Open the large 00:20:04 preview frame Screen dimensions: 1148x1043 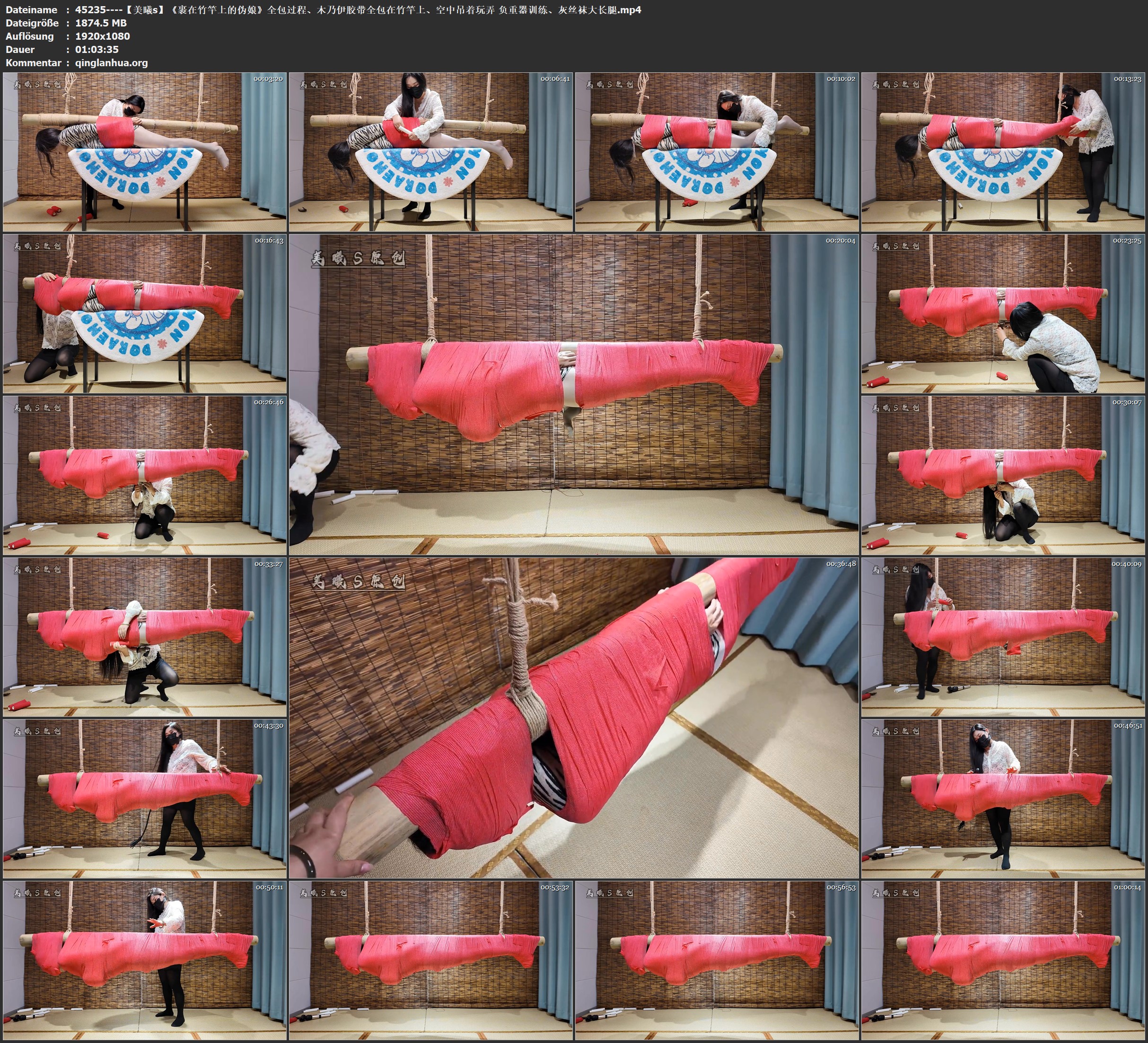[573, 394]
